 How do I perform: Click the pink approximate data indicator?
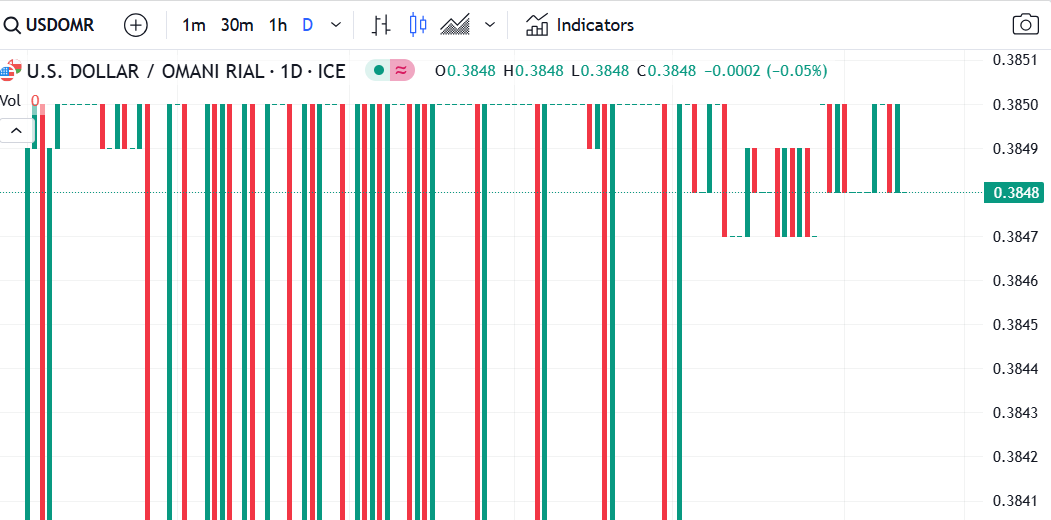[x=401, y=70]
